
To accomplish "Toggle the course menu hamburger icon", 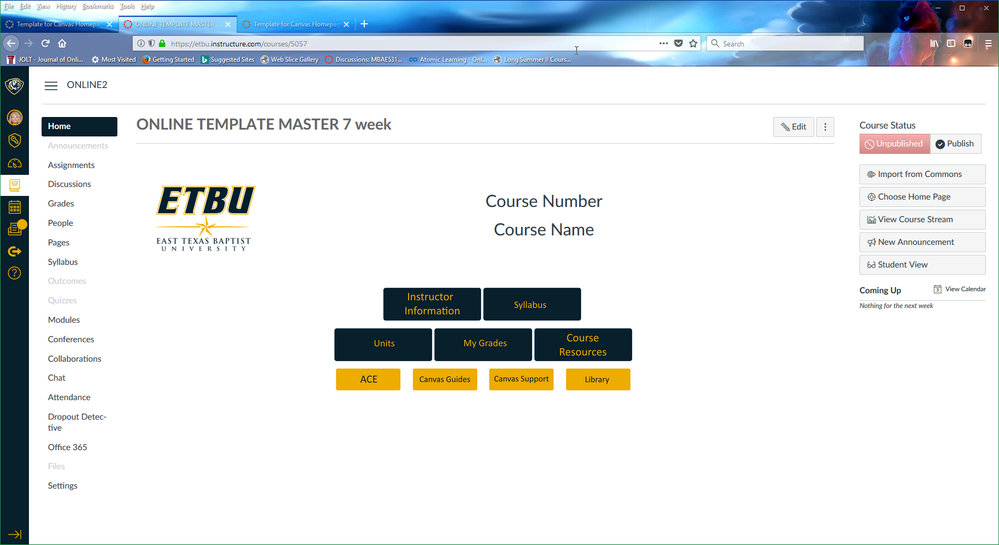I will click(51, 85).
